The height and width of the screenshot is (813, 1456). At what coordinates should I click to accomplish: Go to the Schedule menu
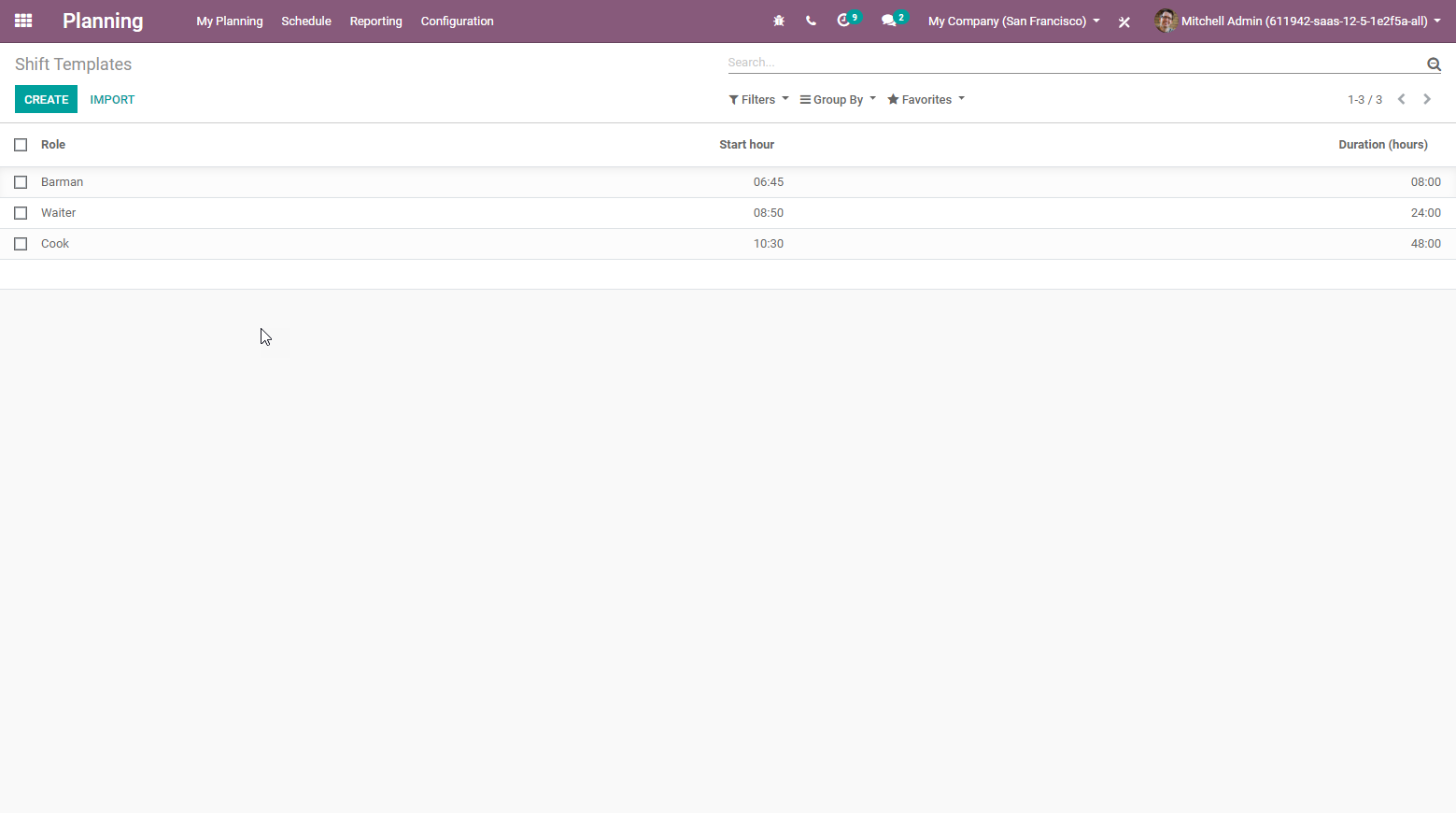pyautogui.click(x=306, y=21)
